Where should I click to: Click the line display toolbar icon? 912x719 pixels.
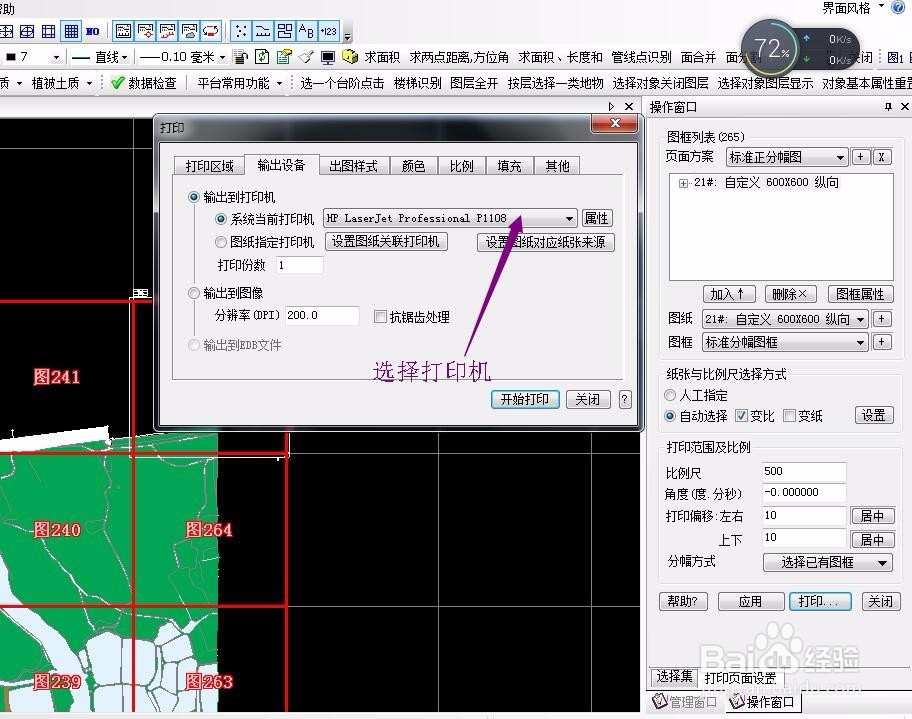coord(263,31)
